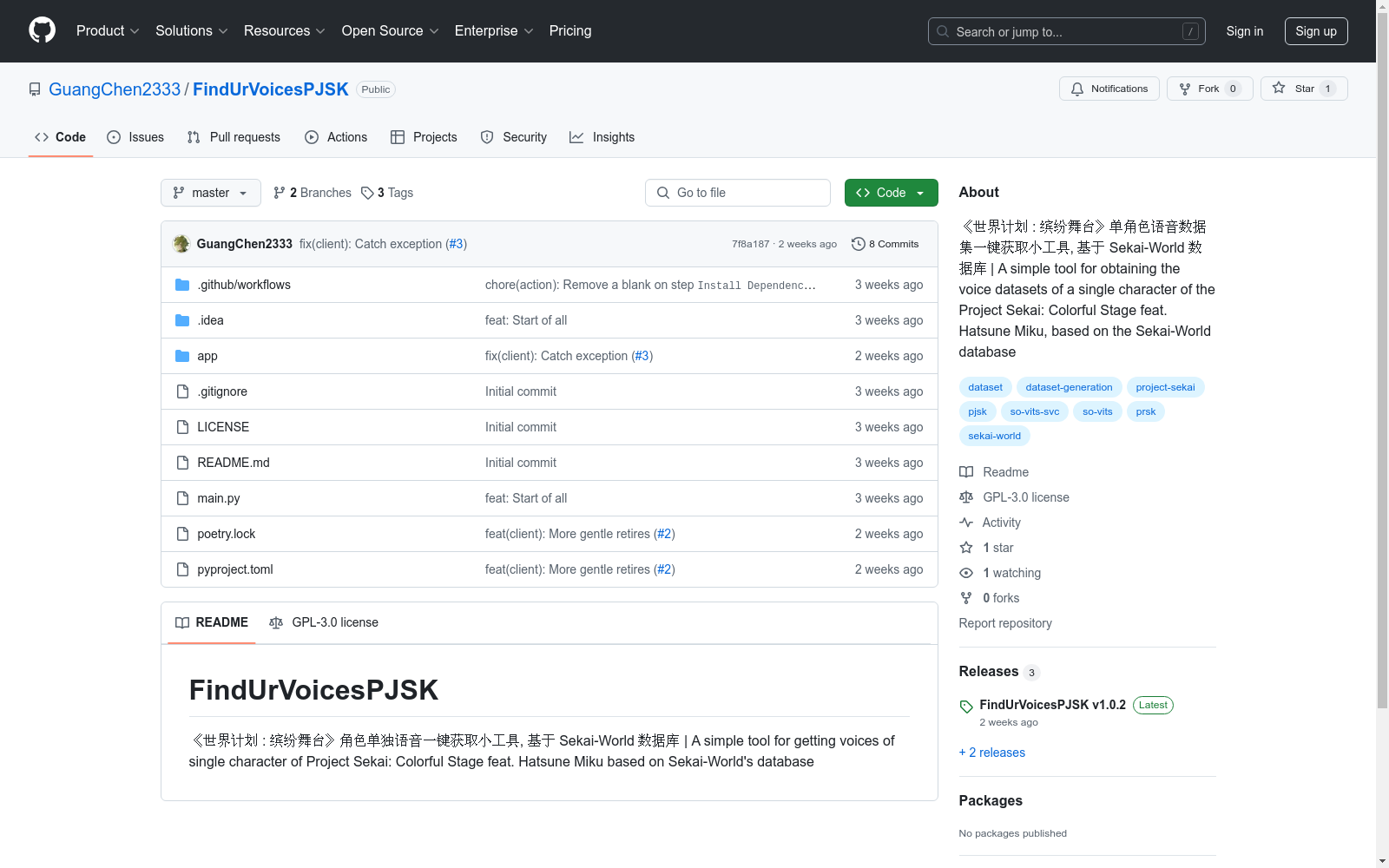This screenshot has width=1389, height=868.
Task: Click the main.py file icon
Action: [x=182, y=498]
